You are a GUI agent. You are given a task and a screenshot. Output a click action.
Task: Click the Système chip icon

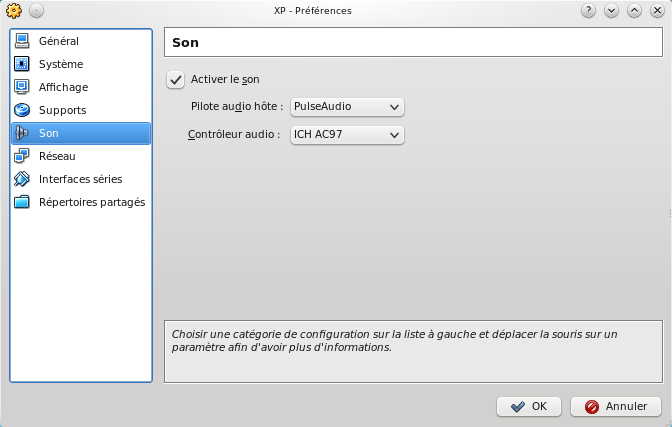22,65
